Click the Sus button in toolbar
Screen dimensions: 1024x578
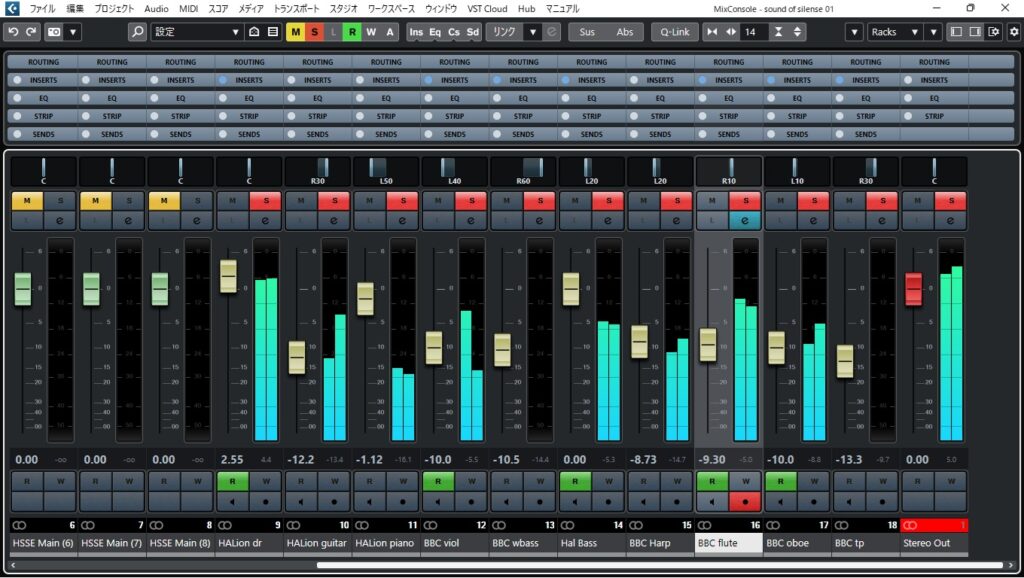587,32
